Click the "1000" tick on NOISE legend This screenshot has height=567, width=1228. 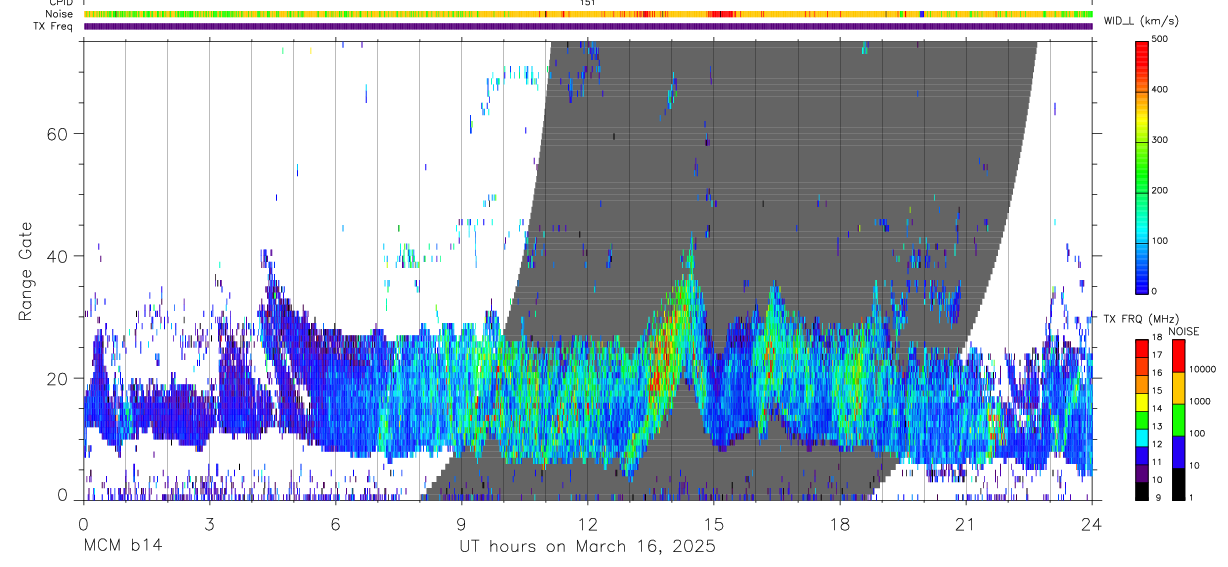point(1201,401)
